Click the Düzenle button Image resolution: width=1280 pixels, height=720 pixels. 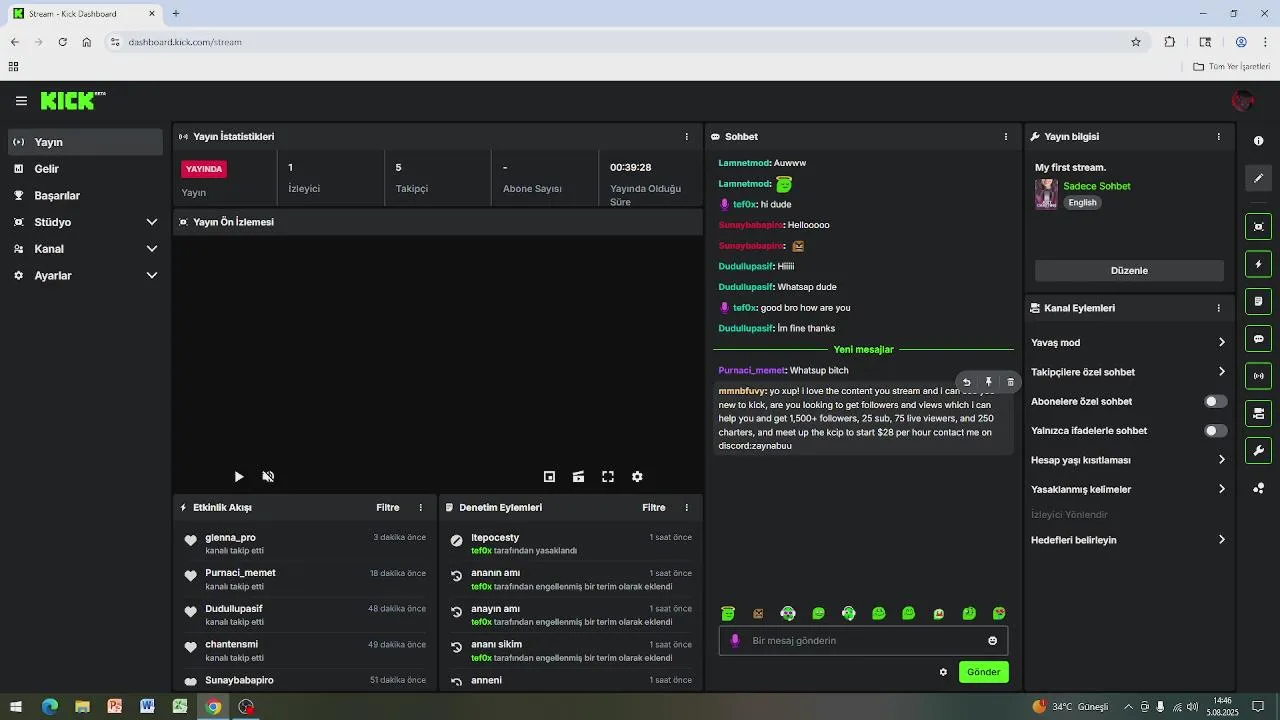click(x=1129, y=271)
